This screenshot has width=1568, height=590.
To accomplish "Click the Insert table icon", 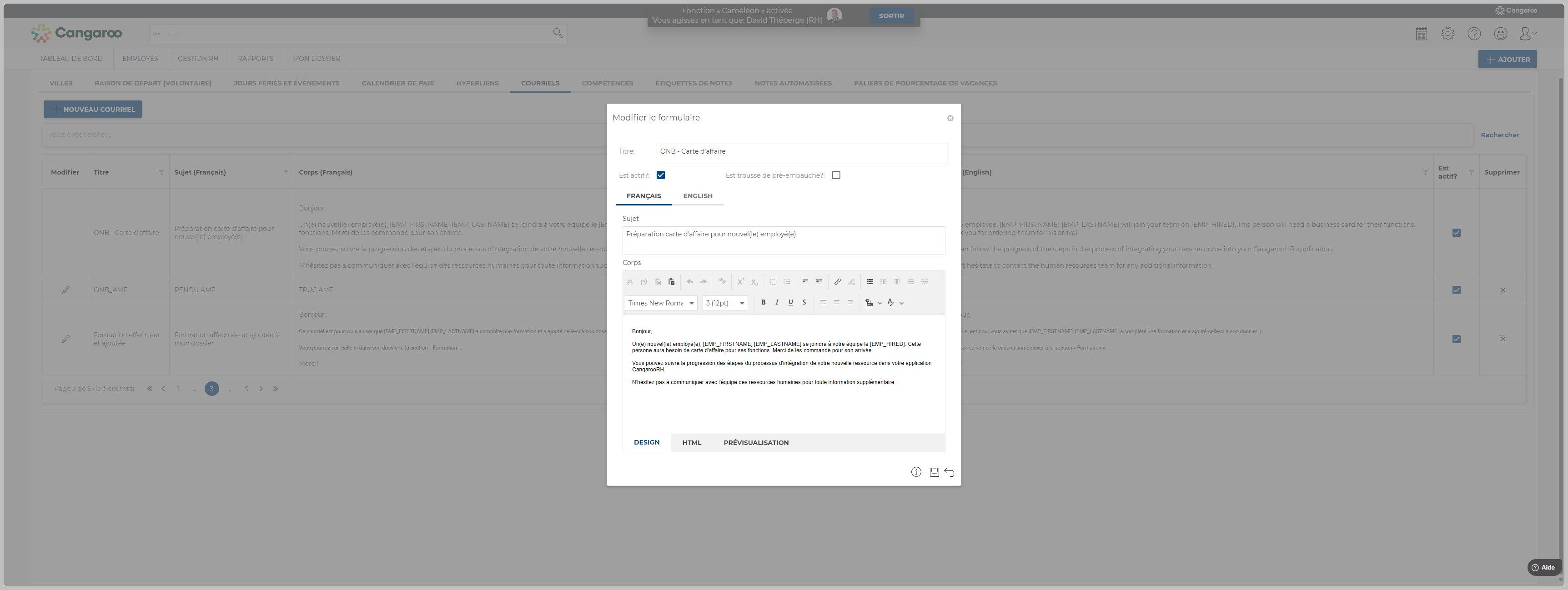I will pos(870,282).
